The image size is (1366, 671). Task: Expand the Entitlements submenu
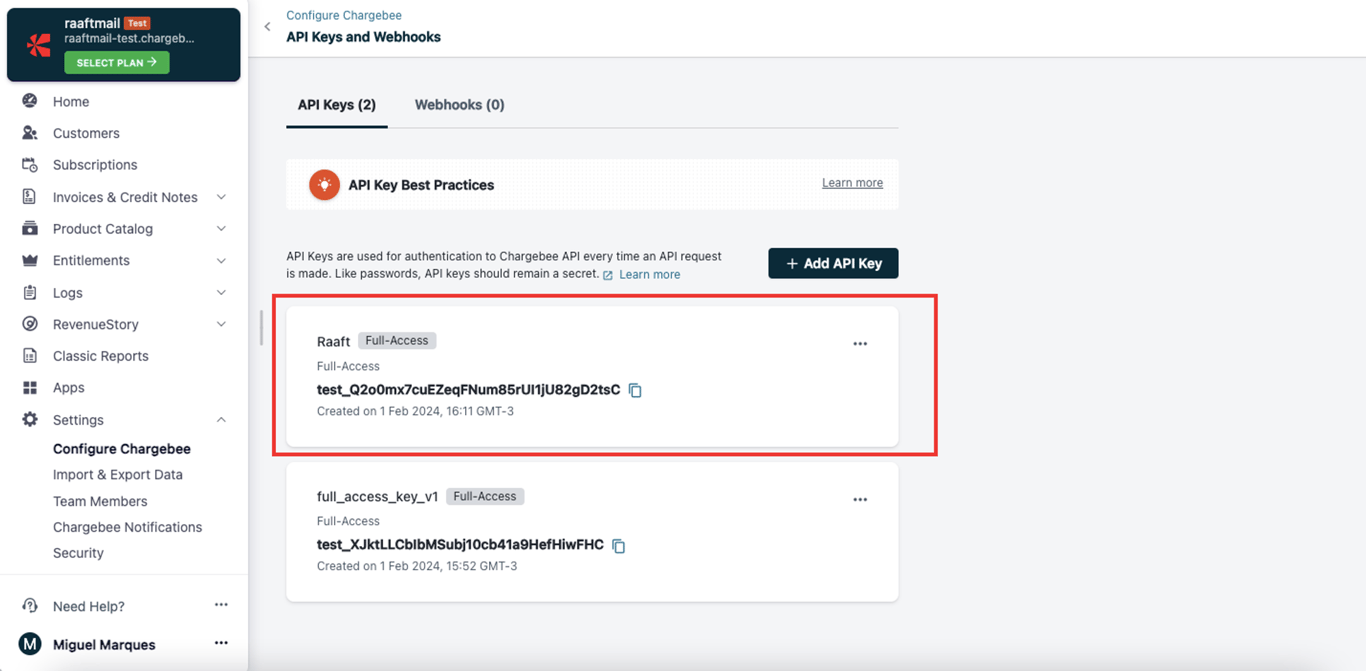pos(221,261)
